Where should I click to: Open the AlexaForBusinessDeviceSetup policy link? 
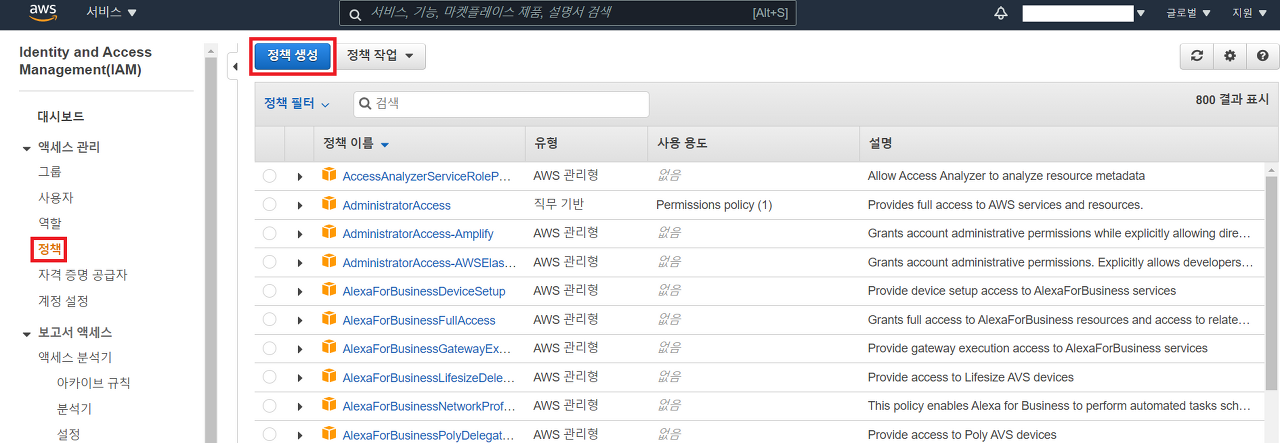[x=424, y=291]
